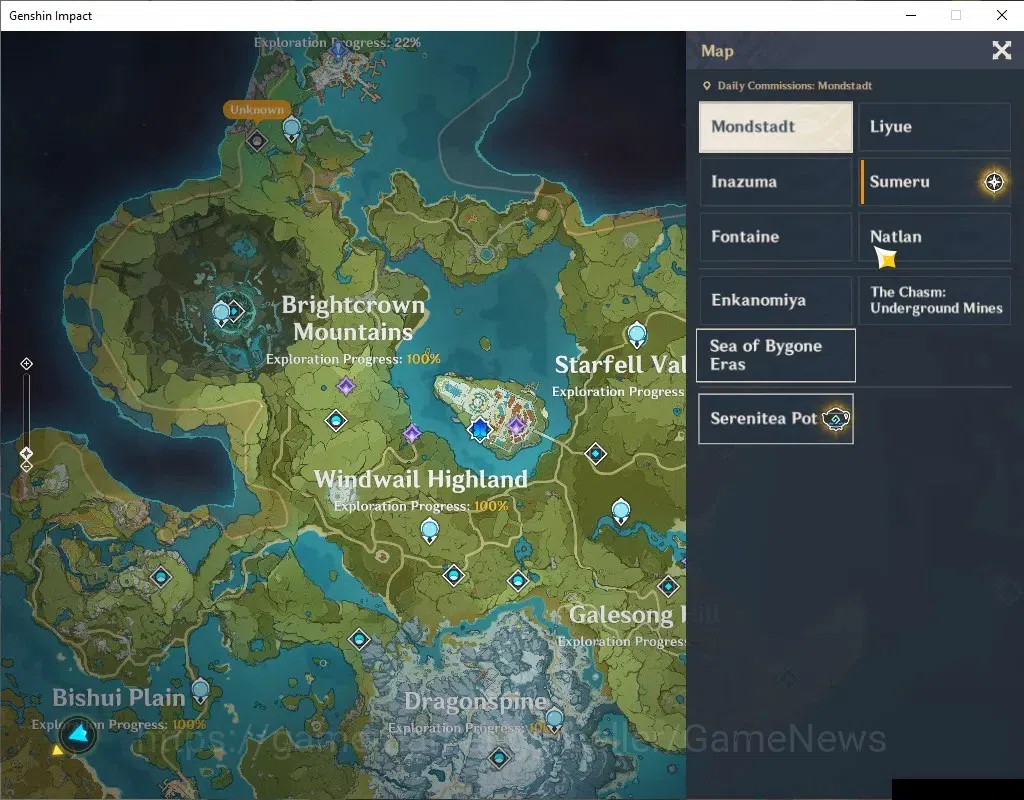Screen dimensions: 1024x800
Task: Click the zoom slider handle
Action: pyautogui.click(x=26, y=453)
